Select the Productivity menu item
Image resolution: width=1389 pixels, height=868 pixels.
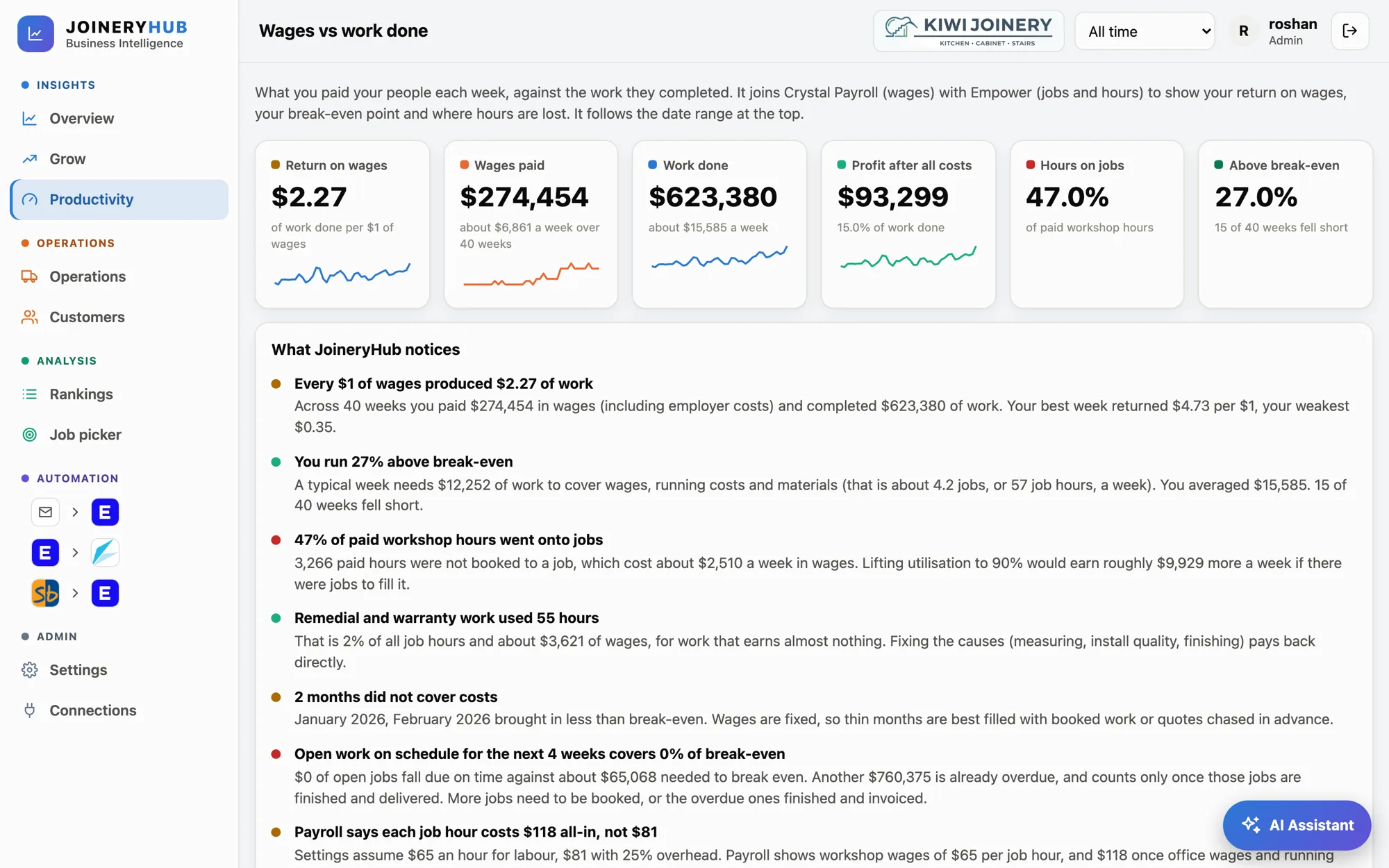click(119, 200)
